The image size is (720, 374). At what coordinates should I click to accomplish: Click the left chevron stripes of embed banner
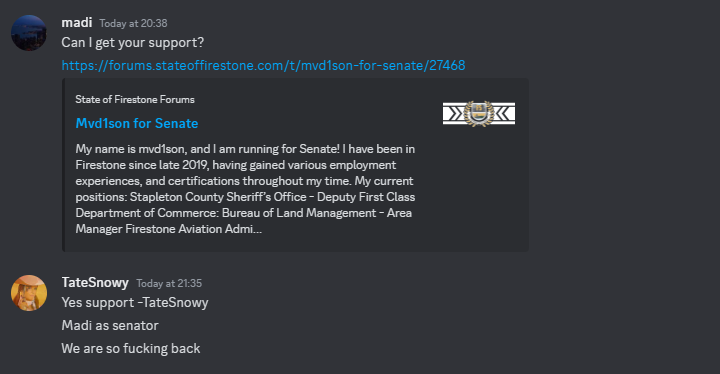(454, 113)
